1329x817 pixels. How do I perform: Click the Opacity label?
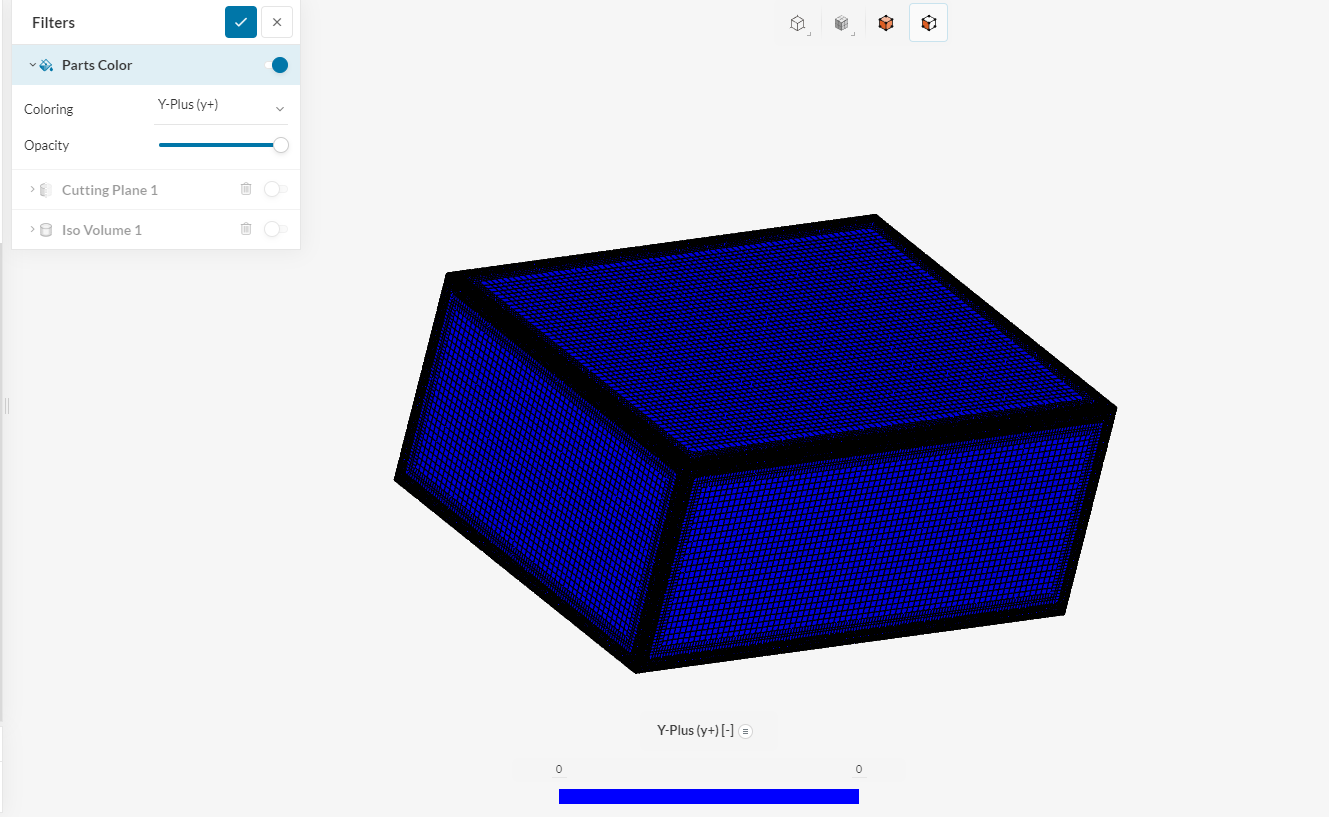[x=47, y=145]
